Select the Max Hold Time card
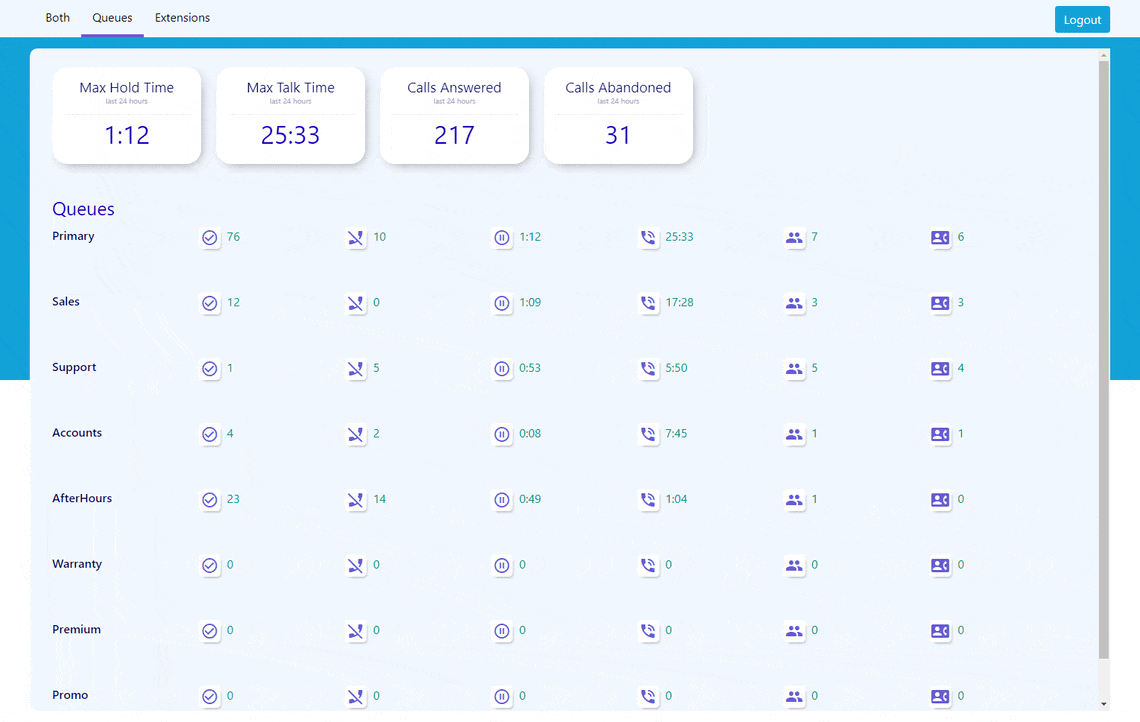The image size is (1140, 722). click(126, 115)
